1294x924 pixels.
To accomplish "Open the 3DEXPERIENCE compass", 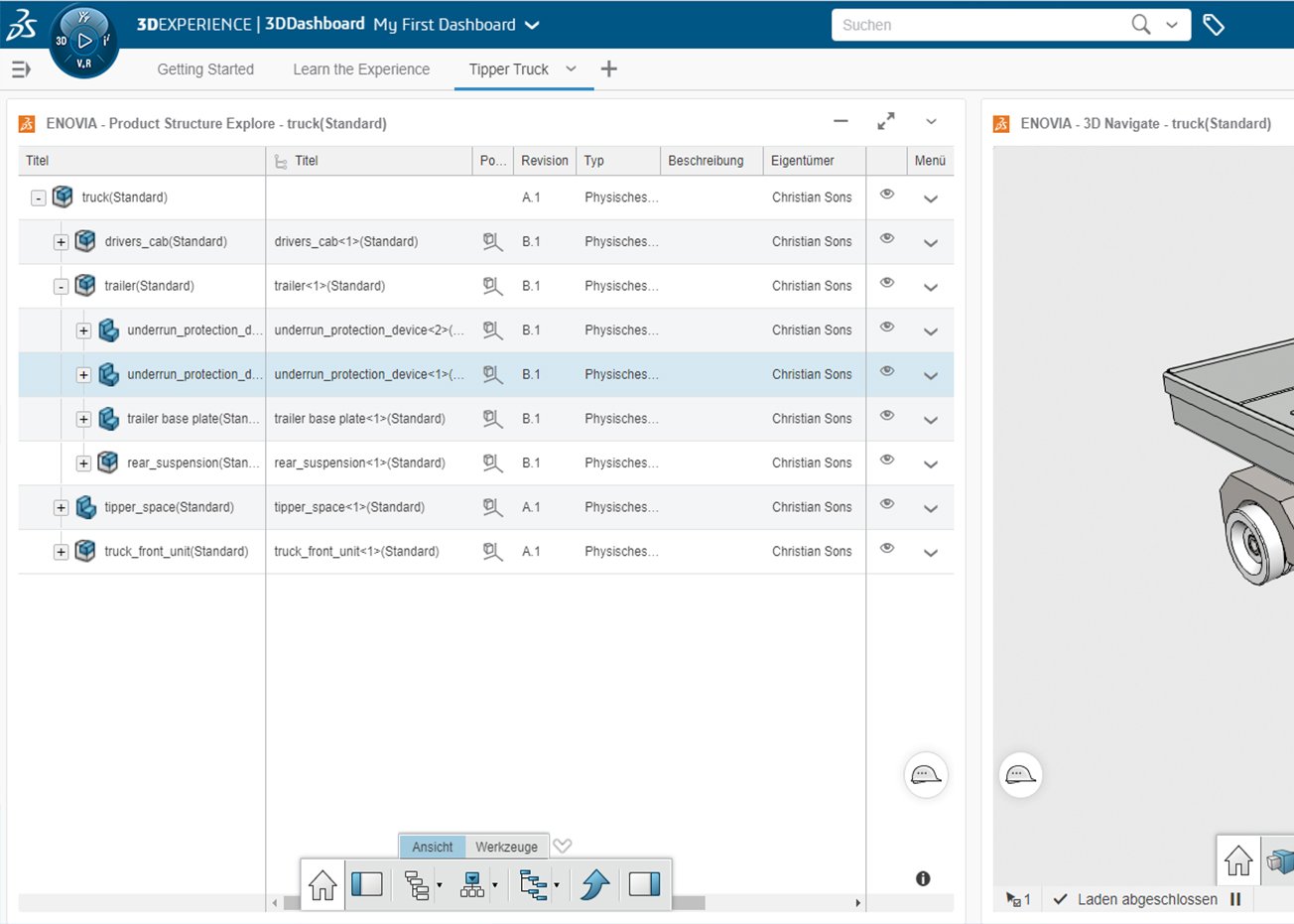I will tap(84, 41).
